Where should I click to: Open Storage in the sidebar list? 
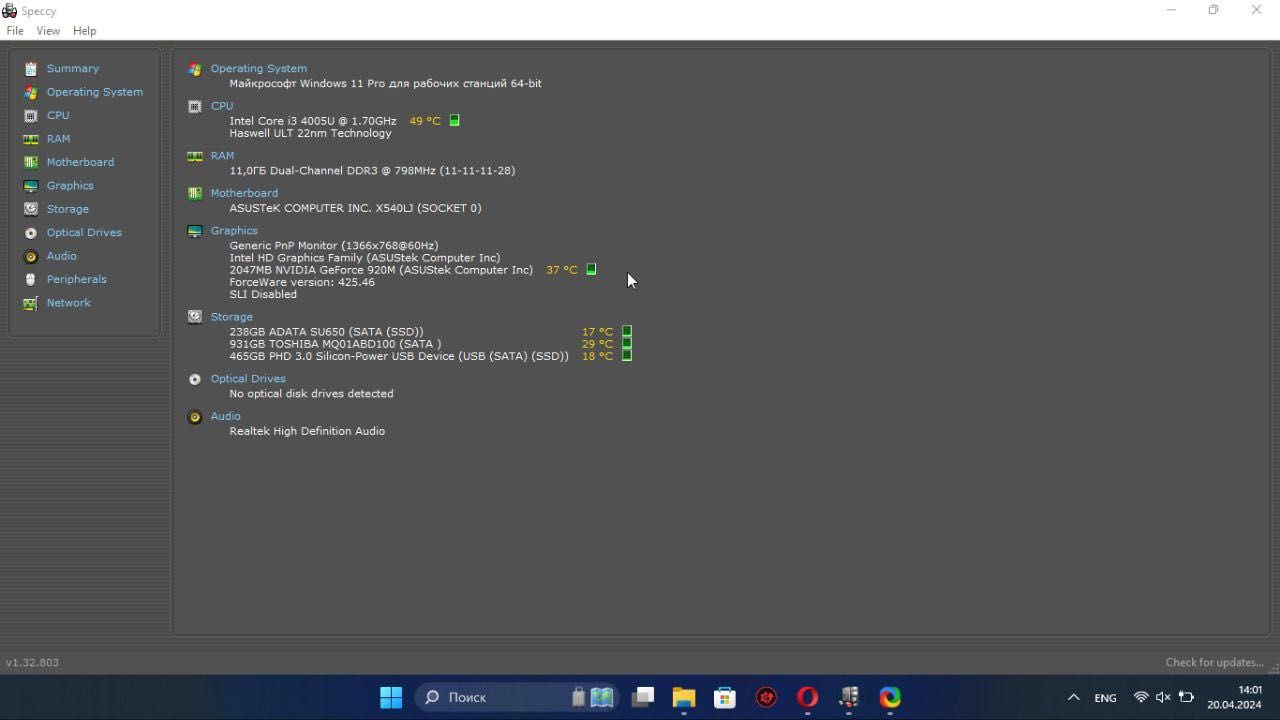pyautogui.click(x=67, y=209)
